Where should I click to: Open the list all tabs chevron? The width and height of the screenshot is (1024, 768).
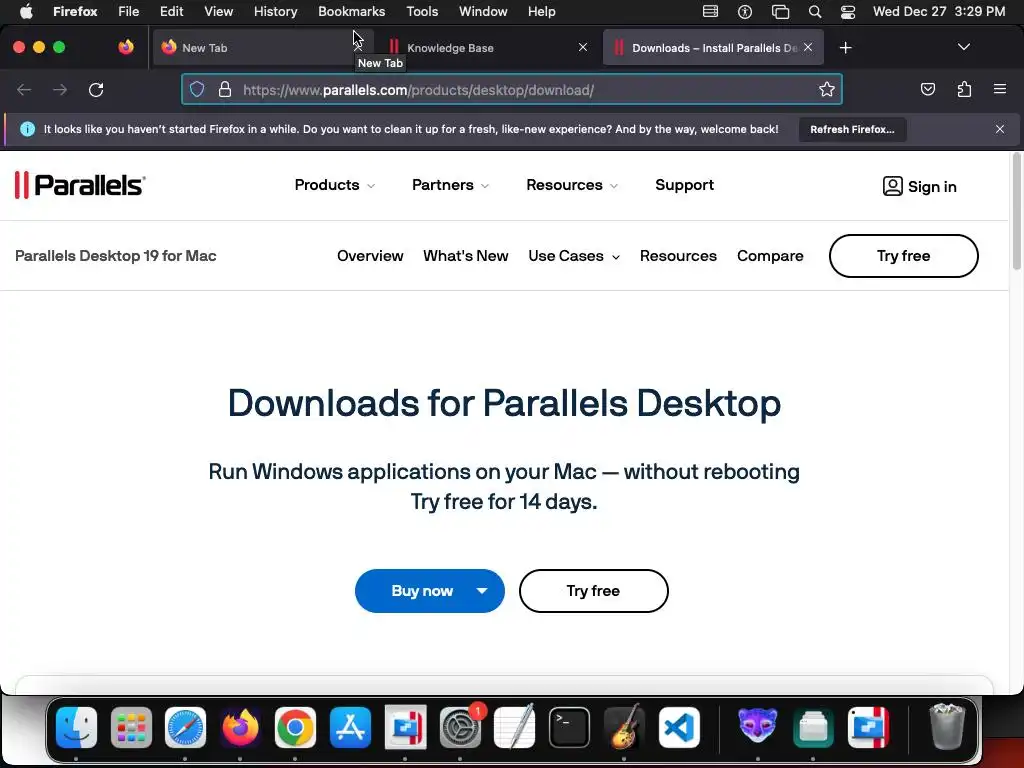pyautogui.click(x=963, y=47)
